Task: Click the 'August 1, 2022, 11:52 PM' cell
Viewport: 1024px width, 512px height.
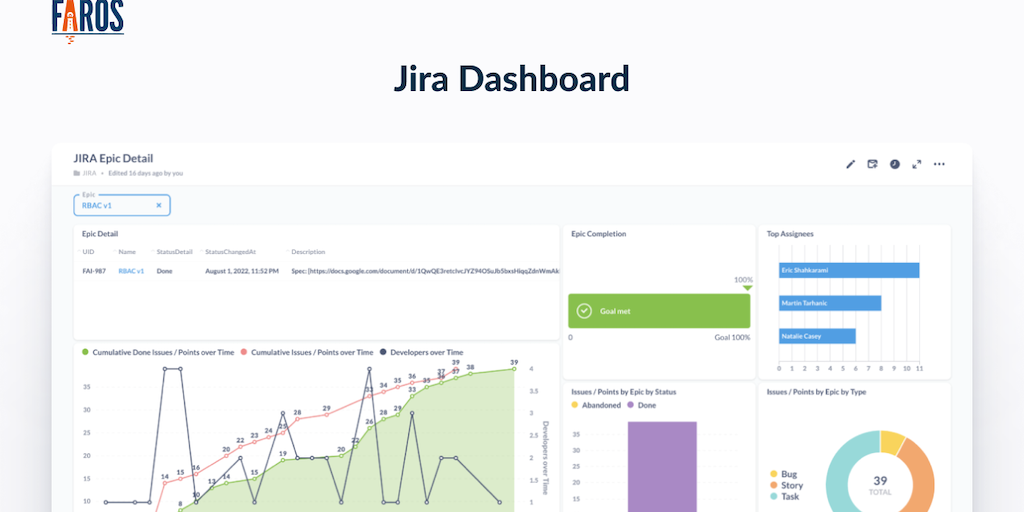Action: pos(242,271)
